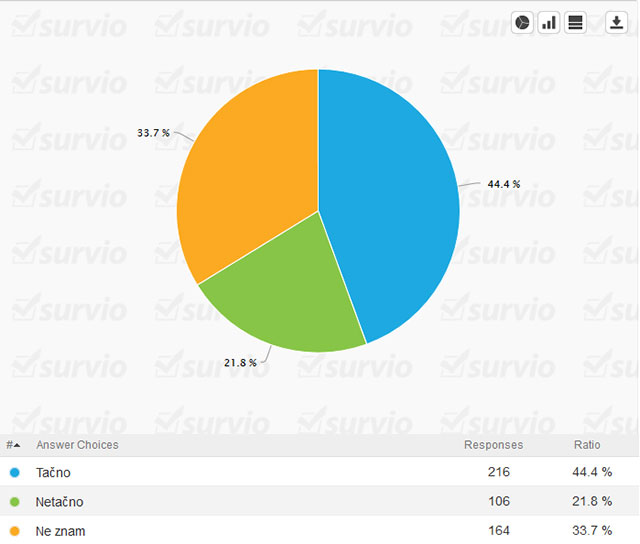Image resolution: width=640 pixels, height=544 pixels.
Task: Click the green Netačno legend dot
Action: click(x=14, y=501)
